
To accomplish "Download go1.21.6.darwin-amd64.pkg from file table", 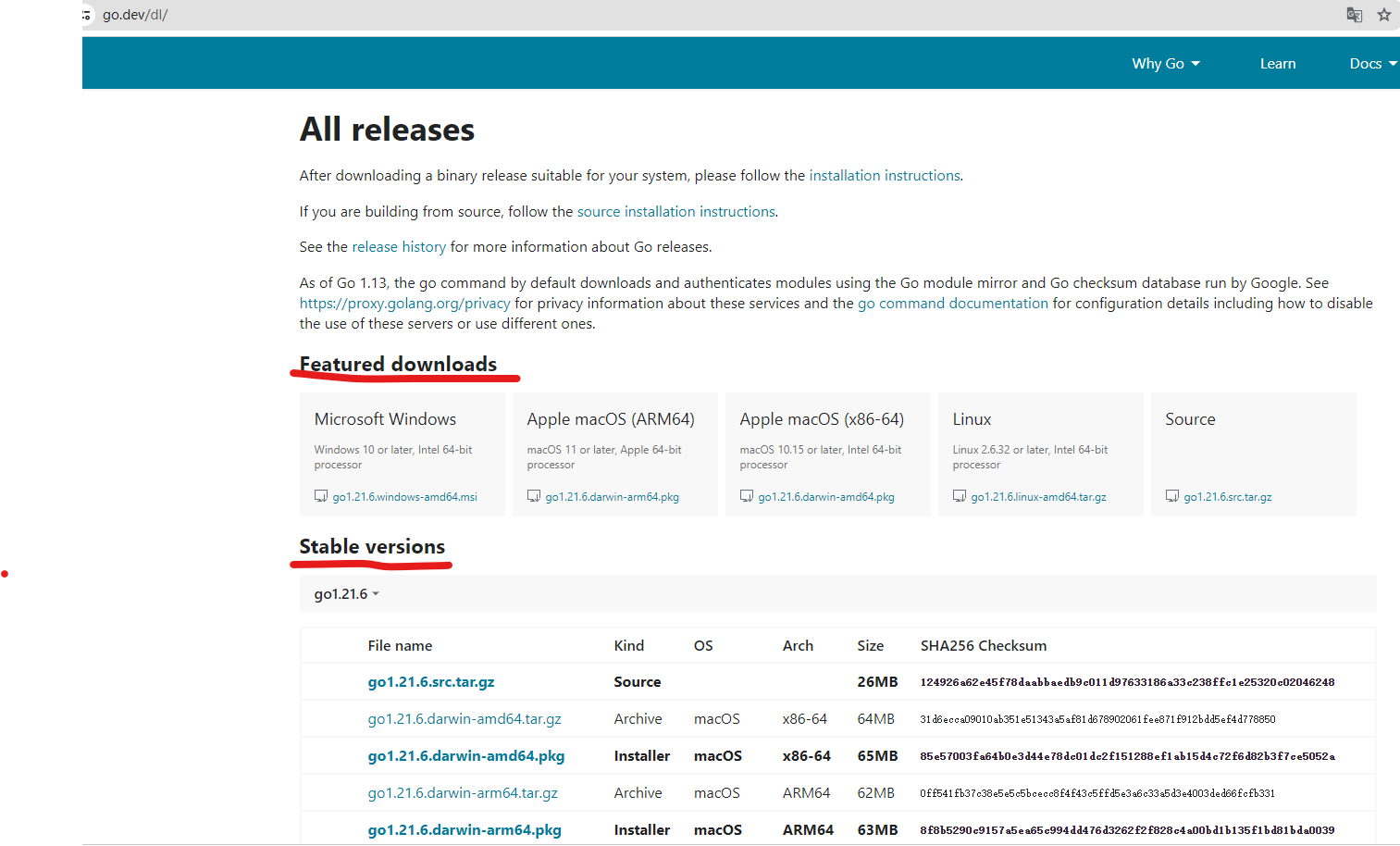I will pos(465,756).
